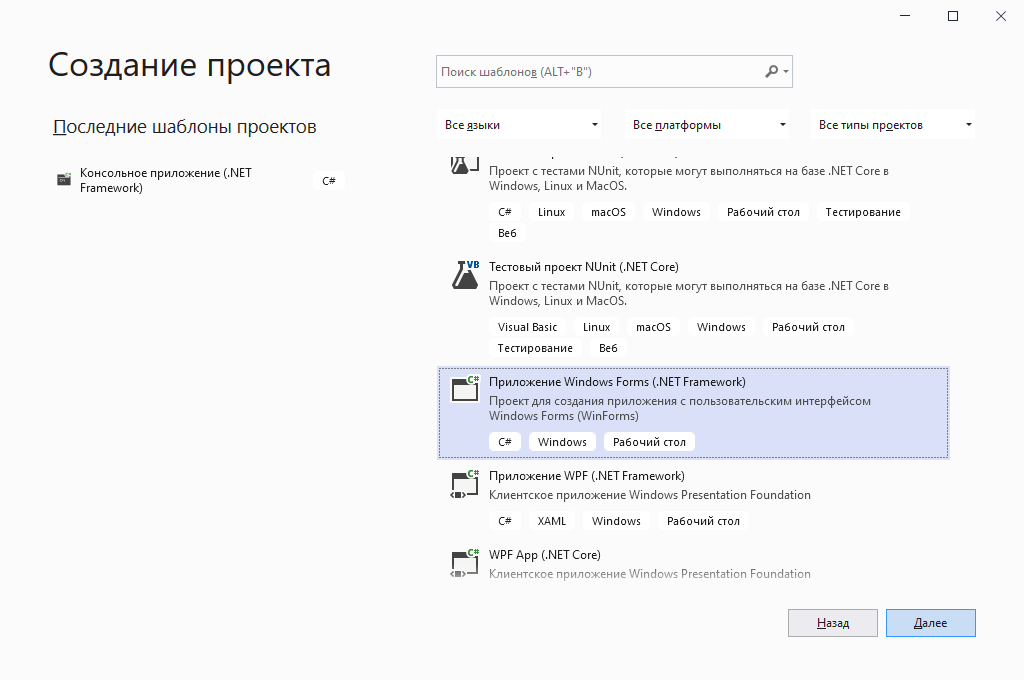Click the search magnifier icon in template search
This screenshot has height=680, width=1024.
pos(771,72)
